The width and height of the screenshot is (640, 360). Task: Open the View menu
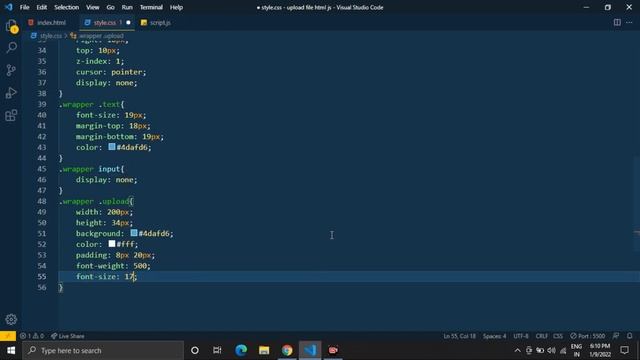(x=93, y=7)
